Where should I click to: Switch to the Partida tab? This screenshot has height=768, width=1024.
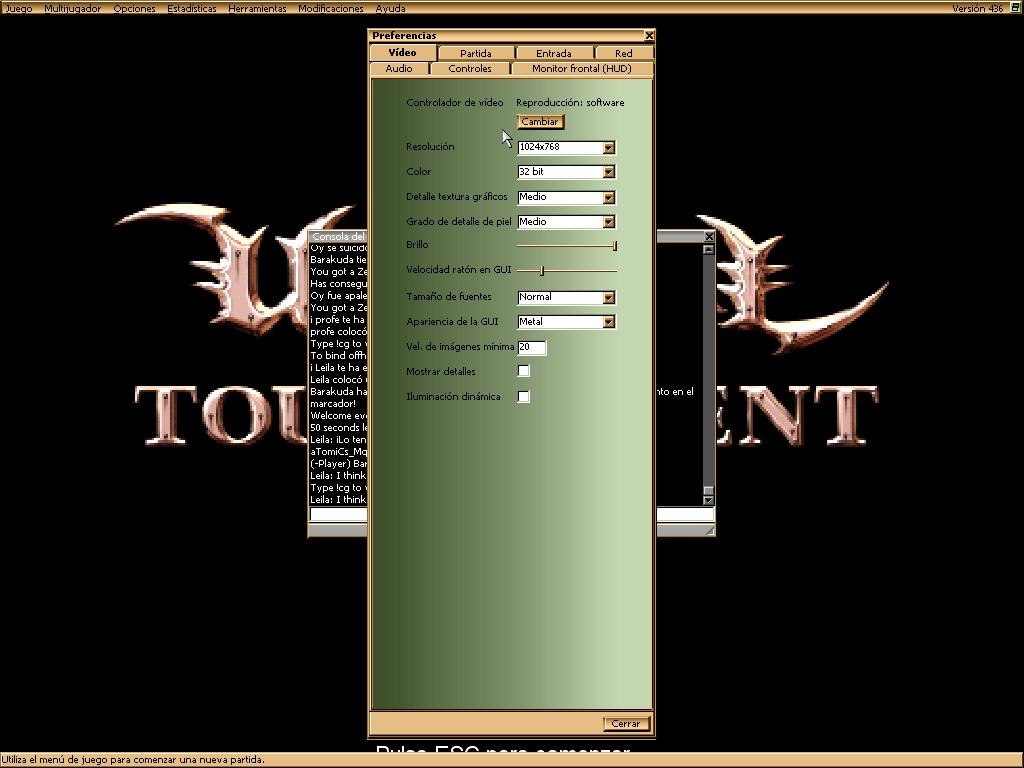tap(476, 54)
